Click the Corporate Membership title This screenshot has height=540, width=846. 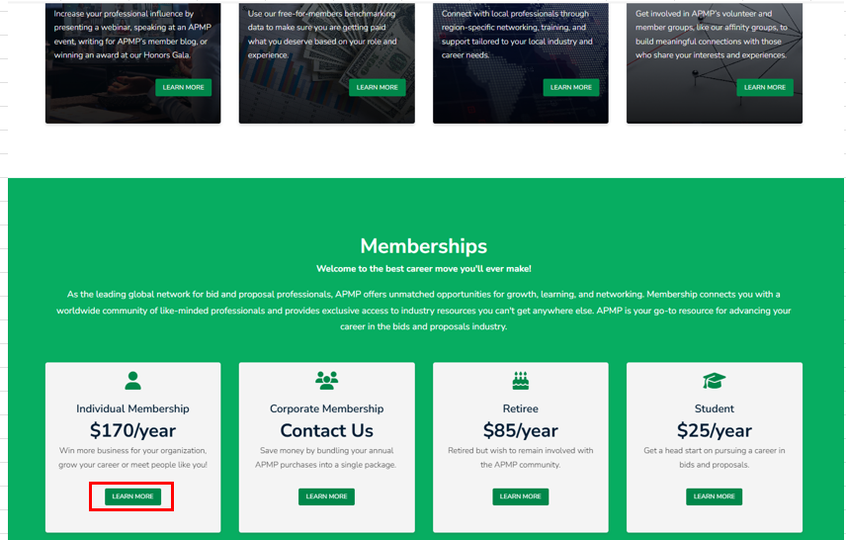[326, 409]
